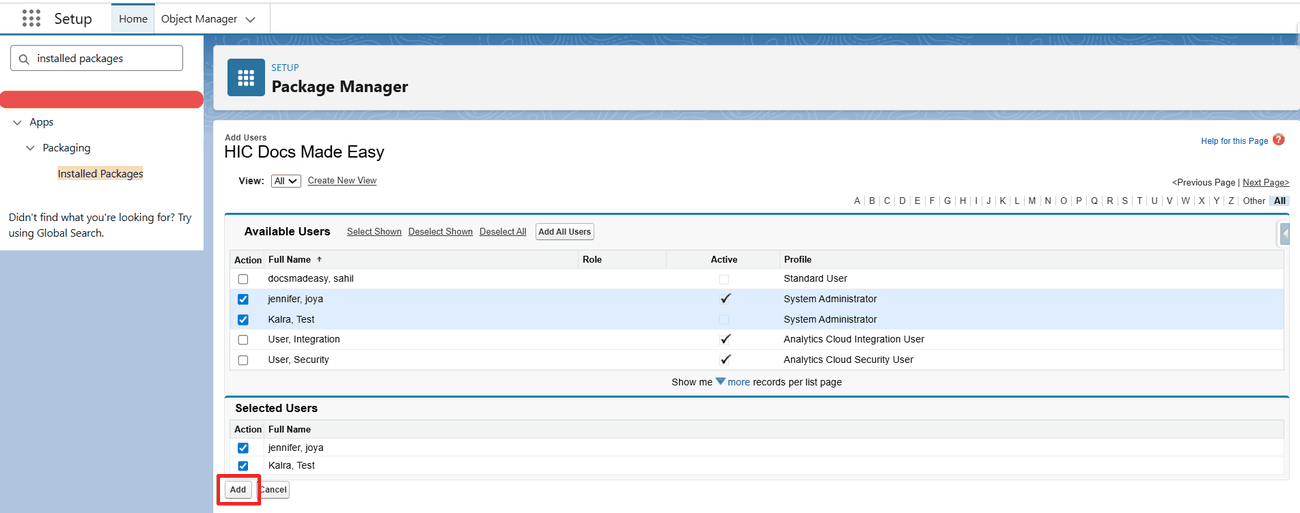Switch to the Home tab
The height and width of the screenshot is (513, 1300).
(132, 19)
